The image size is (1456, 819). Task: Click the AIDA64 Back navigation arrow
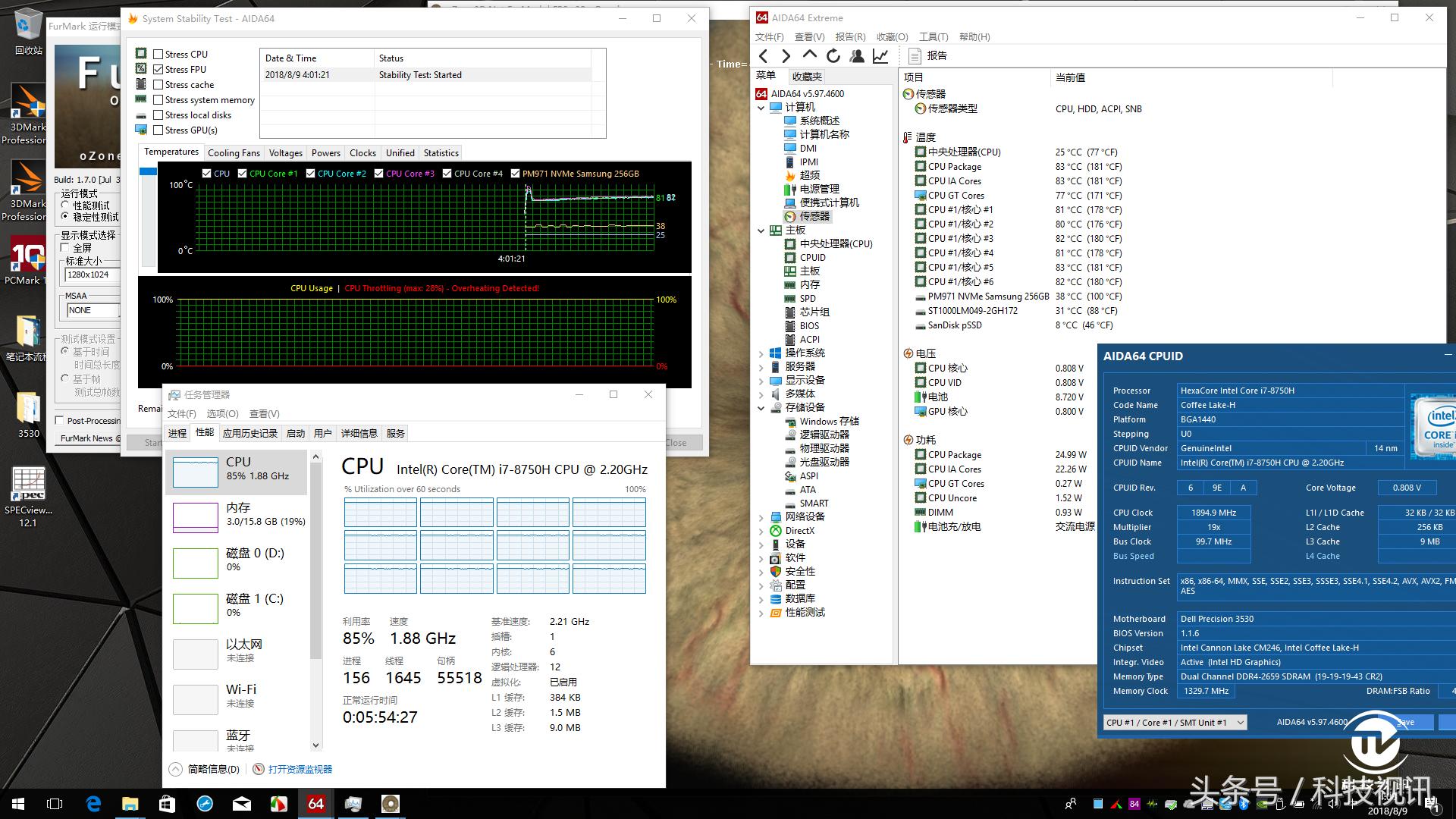[764, 55]
